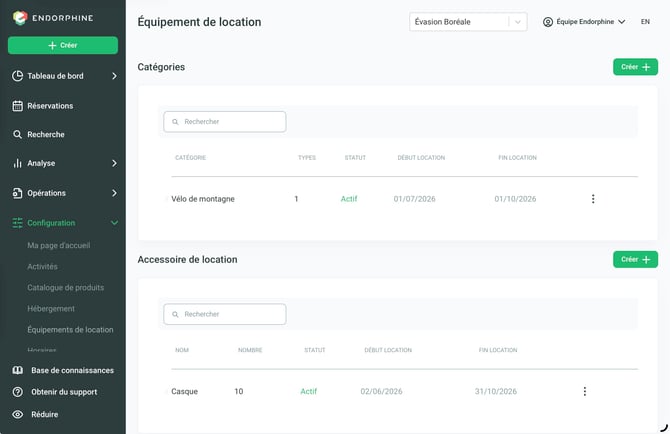Screen dimensions: 670x434
Task: Open the three-dot menu for Casque
Action: click(585, 391)
